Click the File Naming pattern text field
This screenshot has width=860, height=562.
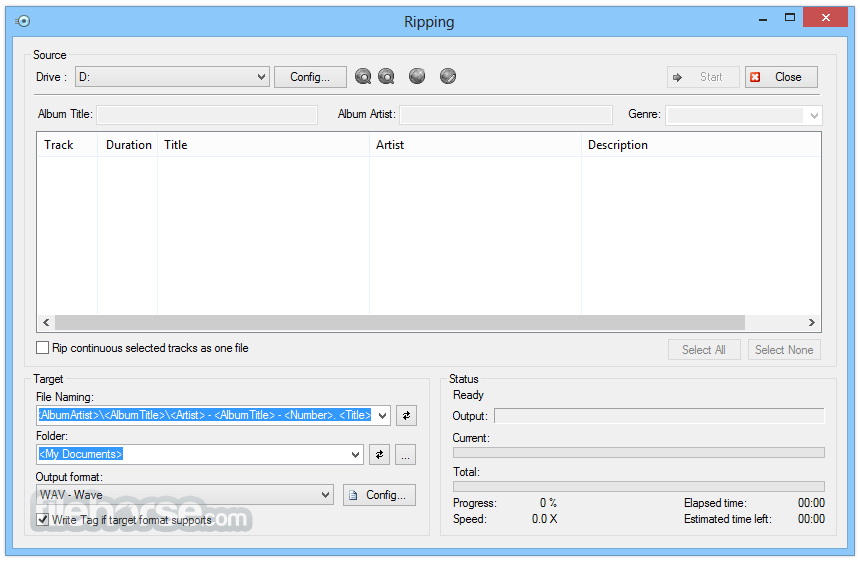click(206, 416)
